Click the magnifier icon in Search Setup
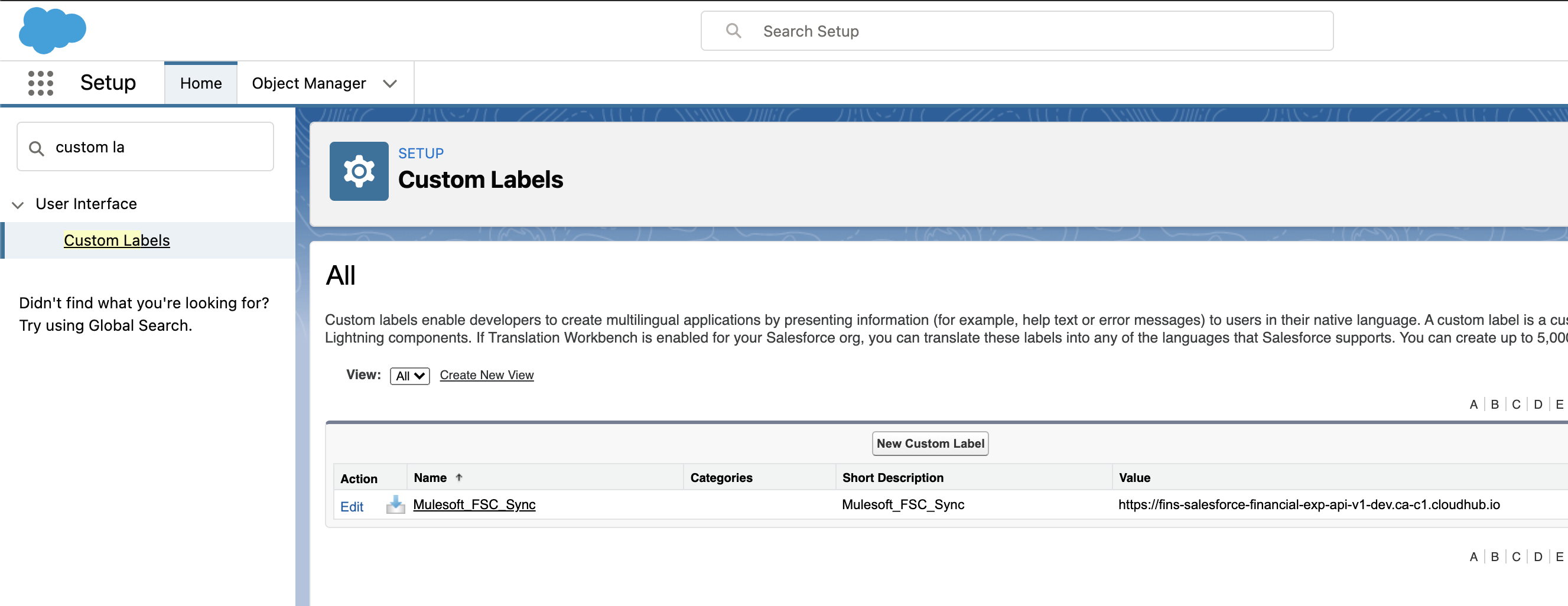Image resolution: width=1568 pixels, height=606 pixels. pyautogui.click(x=733, y=31)
